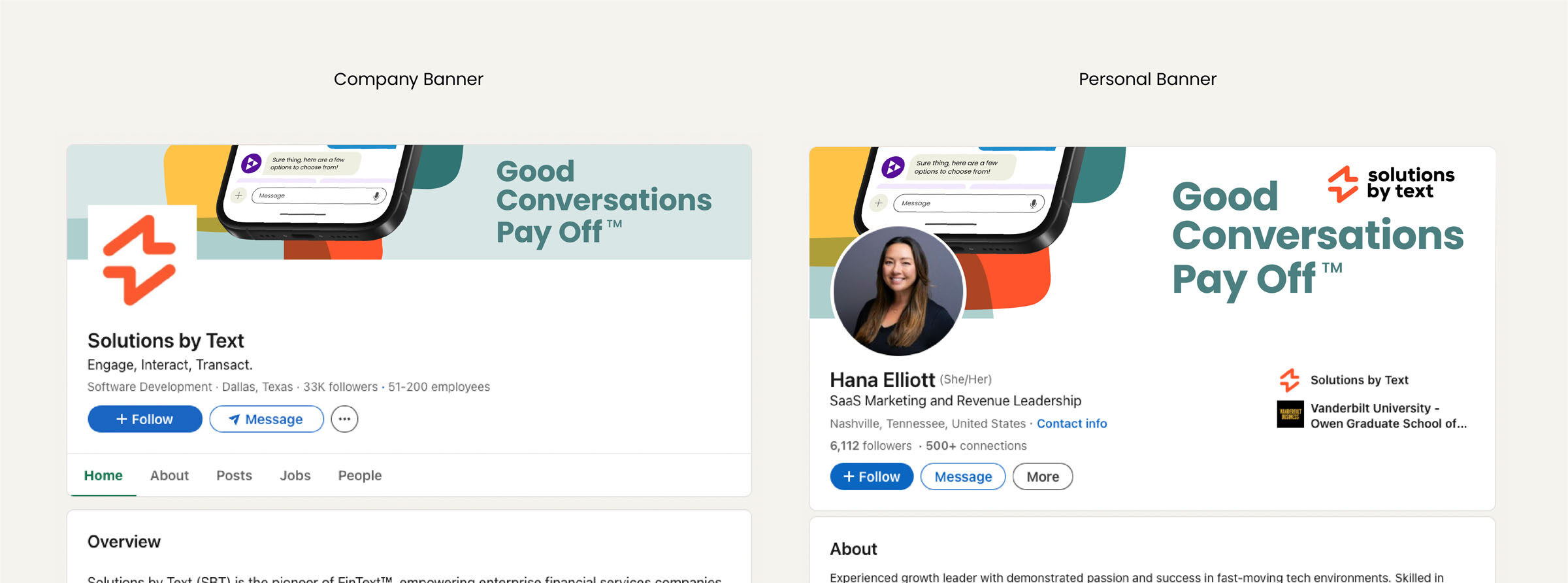1568x583 pixels.
Task: Click the paper-plane icon in the Message button
Action: (x=234, y=420)
